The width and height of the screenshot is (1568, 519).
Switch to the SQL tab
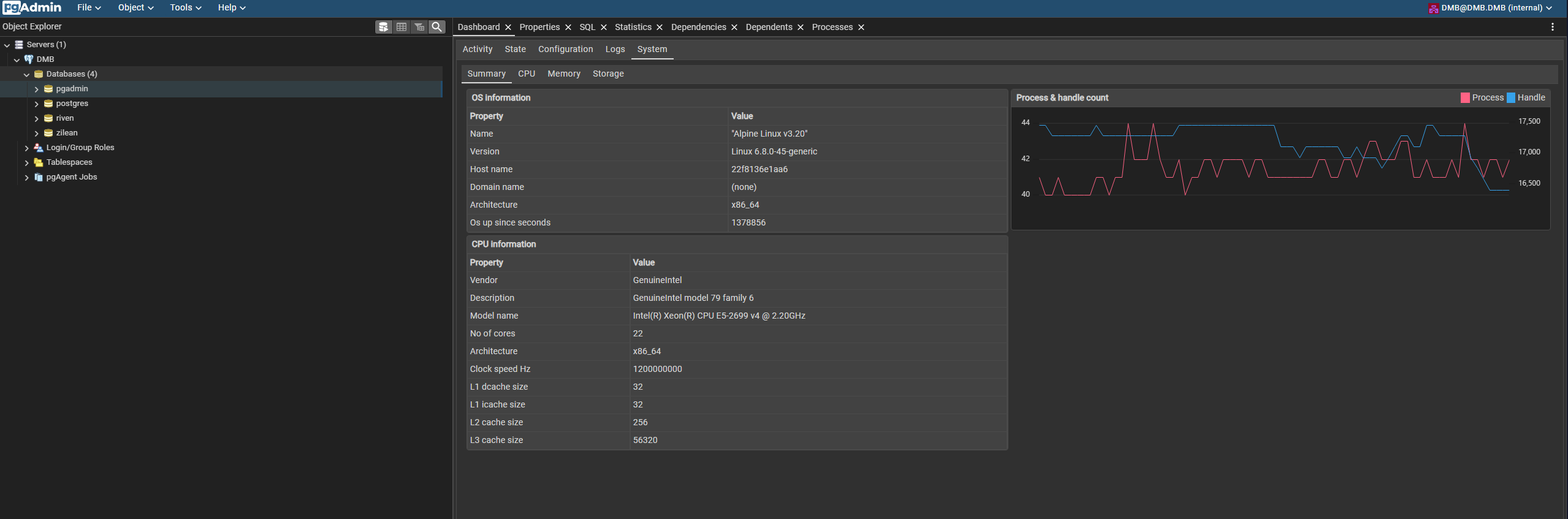coord(587,27)
